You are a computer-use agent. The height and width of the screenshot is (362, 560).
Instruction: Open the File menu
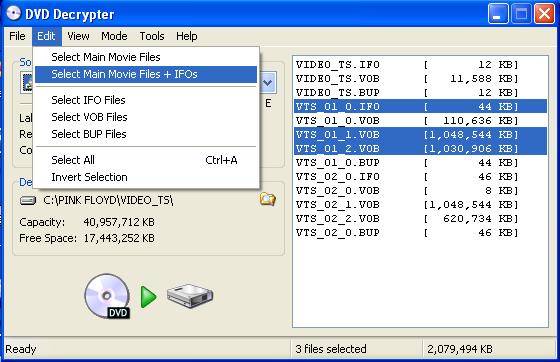pyautogui.click(x=17, y=36)
